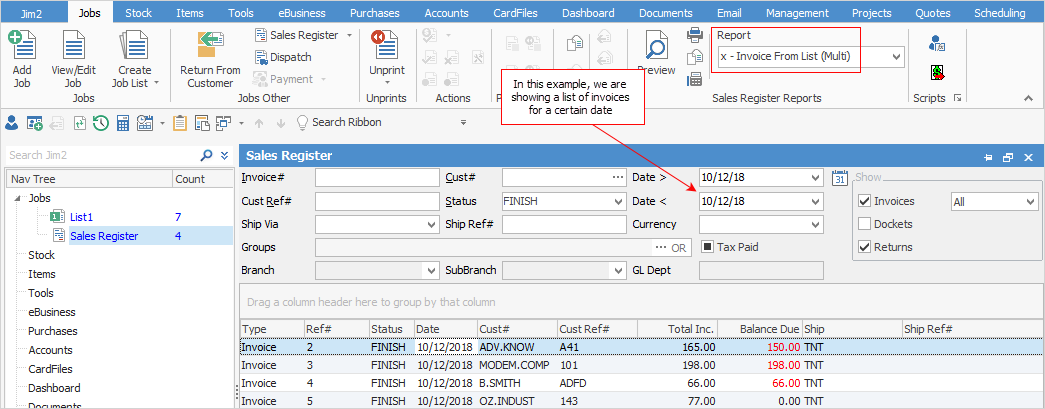Screen dimensions: 1045x409
Task: Select the Purchases node in Nav Tree
Action: click(53, 331)
